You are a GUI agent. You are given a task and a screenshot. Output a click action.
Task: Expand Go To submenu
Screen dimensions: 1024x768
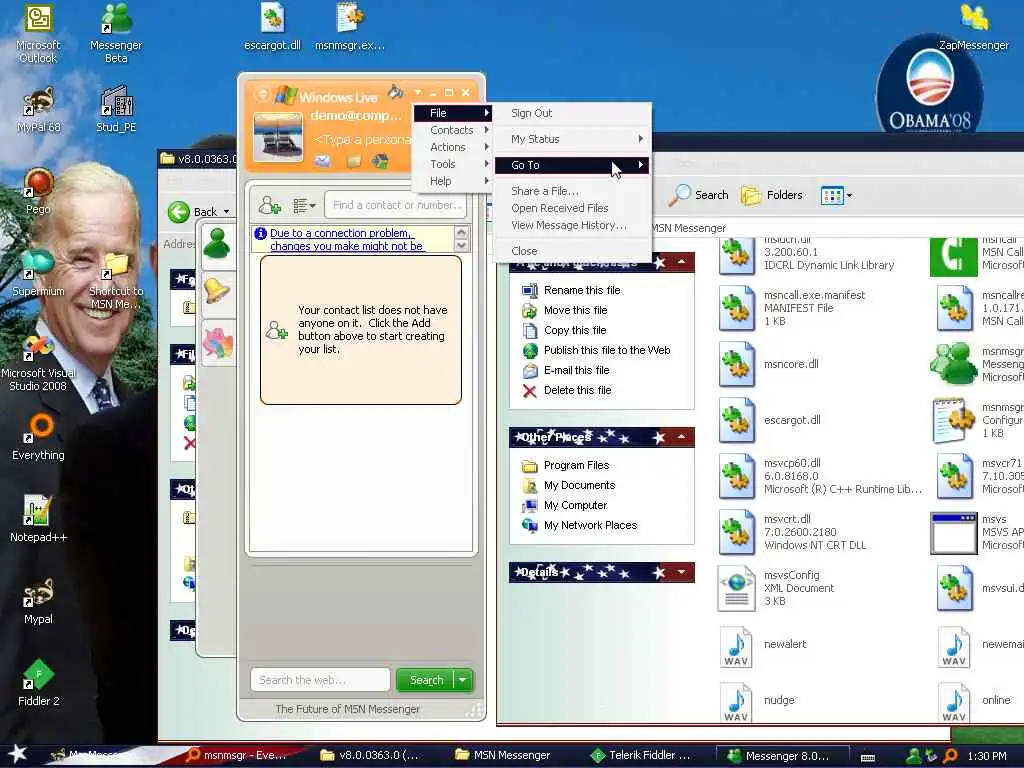pos(572,165)
